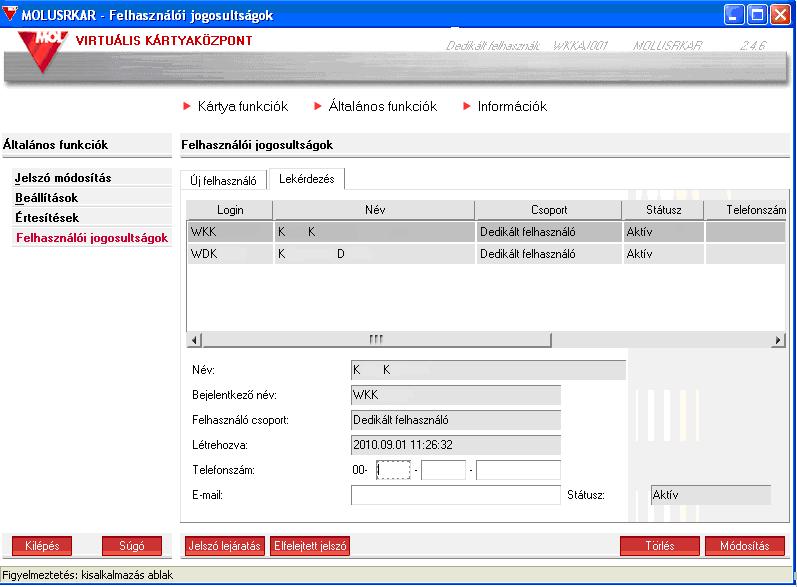Image resolution: width=797 pixels, height=587 pixels.
Task: Sort table by Státusz column header
Action: (x=663, y=210)
